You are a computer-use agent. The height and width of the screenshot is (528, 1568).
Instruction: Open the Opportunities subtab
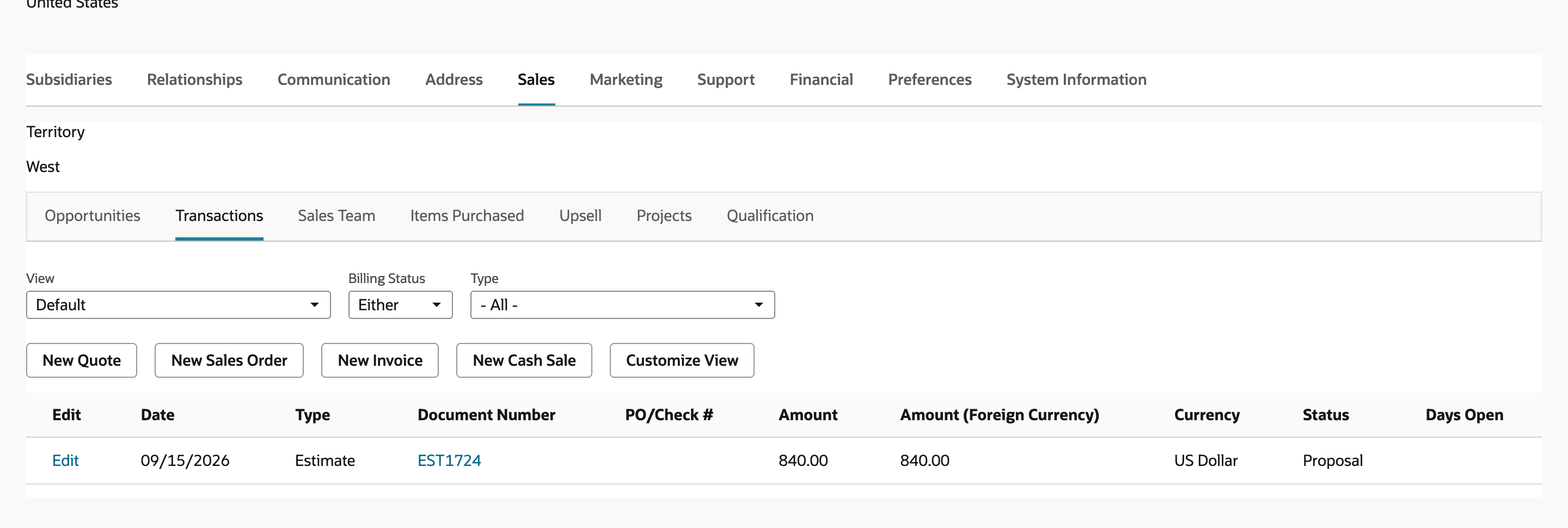93,216
